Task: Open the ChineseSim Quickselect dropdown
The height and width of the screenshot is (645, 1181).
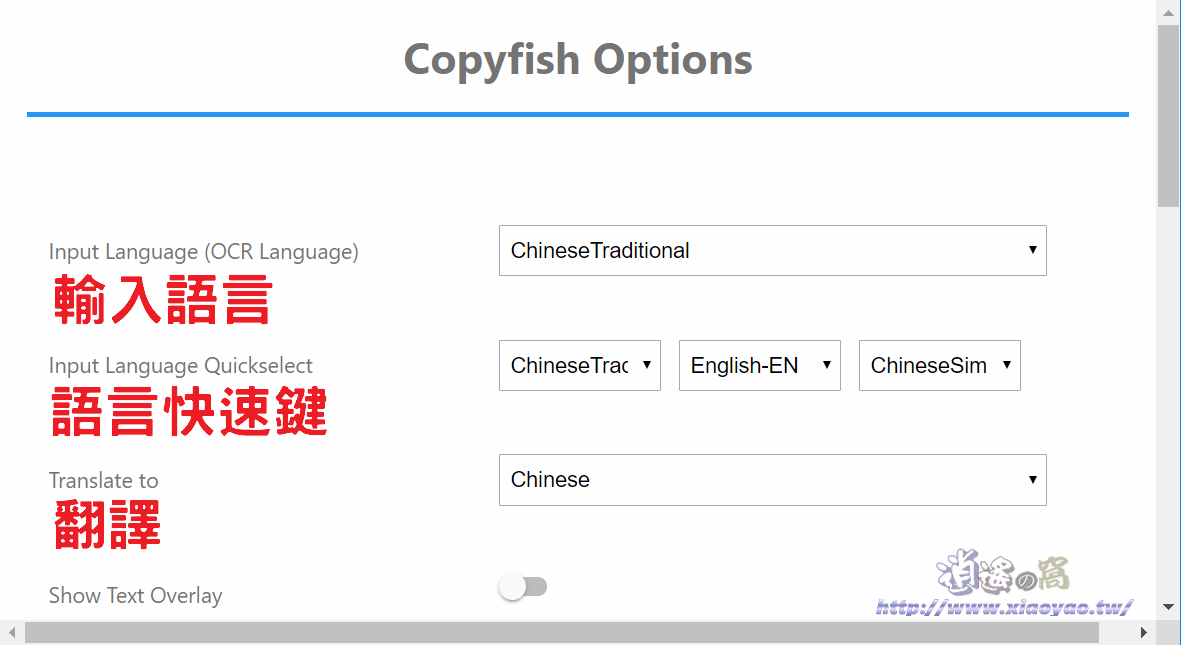Action: (x=939, y=365)
